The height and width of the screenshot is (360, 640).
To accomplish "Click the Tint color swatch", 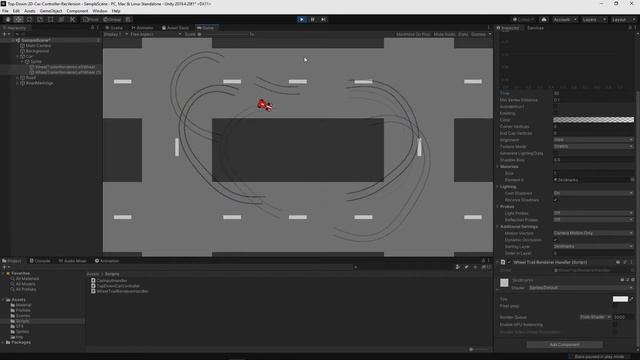I will click(620, 299).
